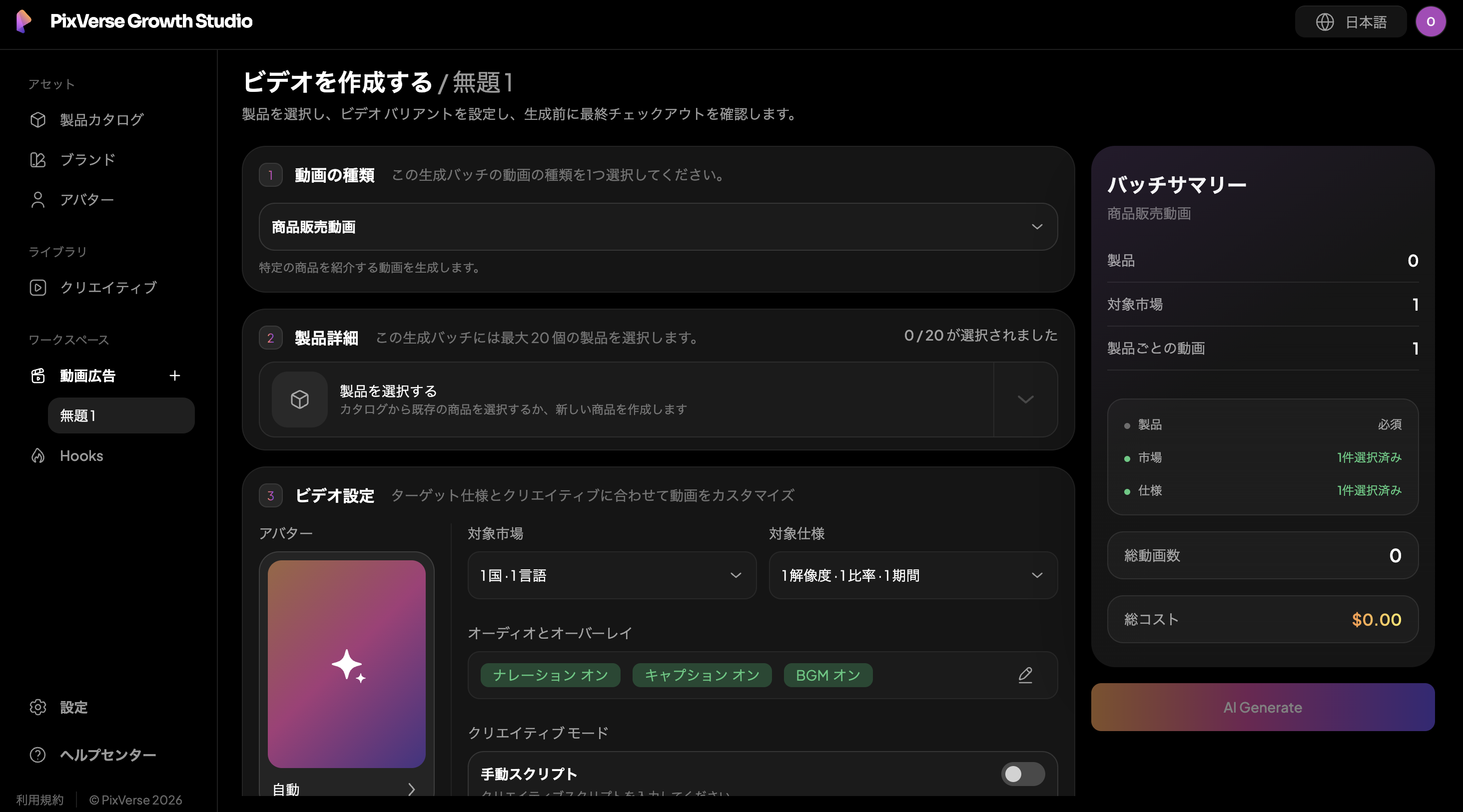
Task: Click the product box icon in 製品を選択する
Action: pyautogui.click(x=300, y=400)
